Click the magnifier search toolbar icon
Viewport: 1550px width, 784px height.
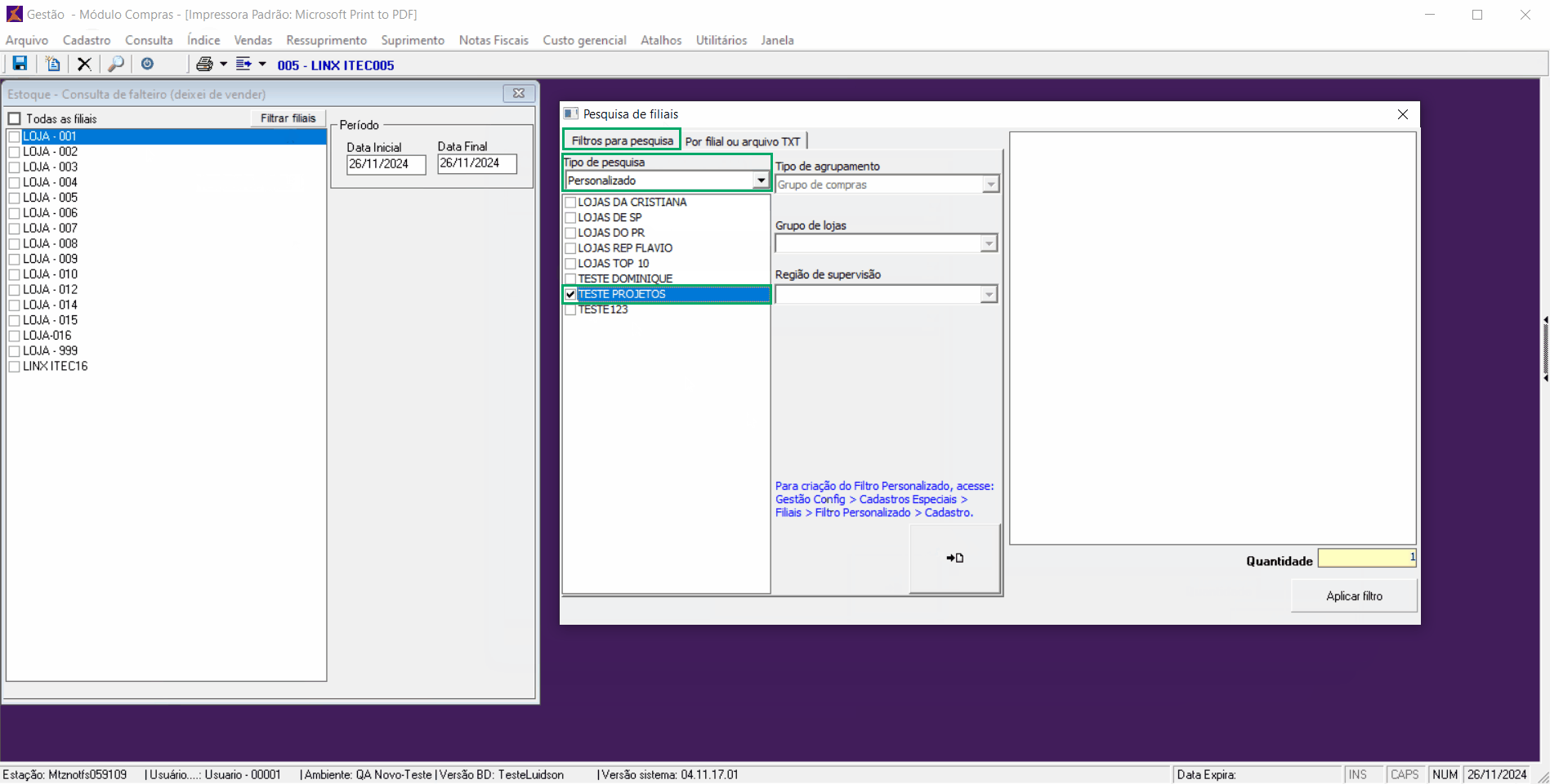[x=116, y=64]
